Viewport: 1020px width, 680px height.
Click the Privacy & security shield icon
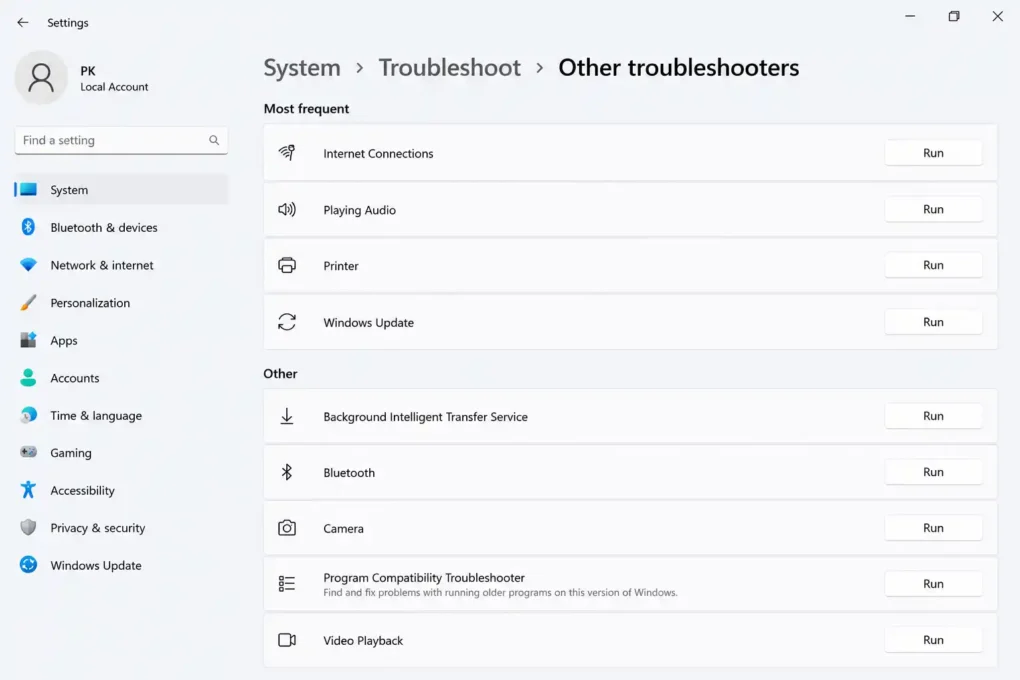coord(28,527)
